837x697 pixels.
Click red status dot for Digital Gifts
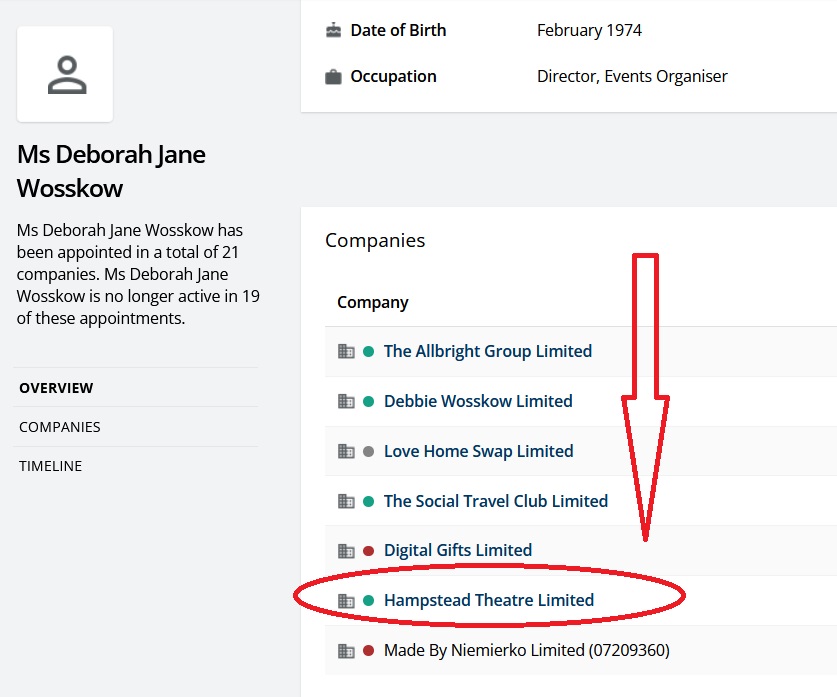[x=369, y=550]
